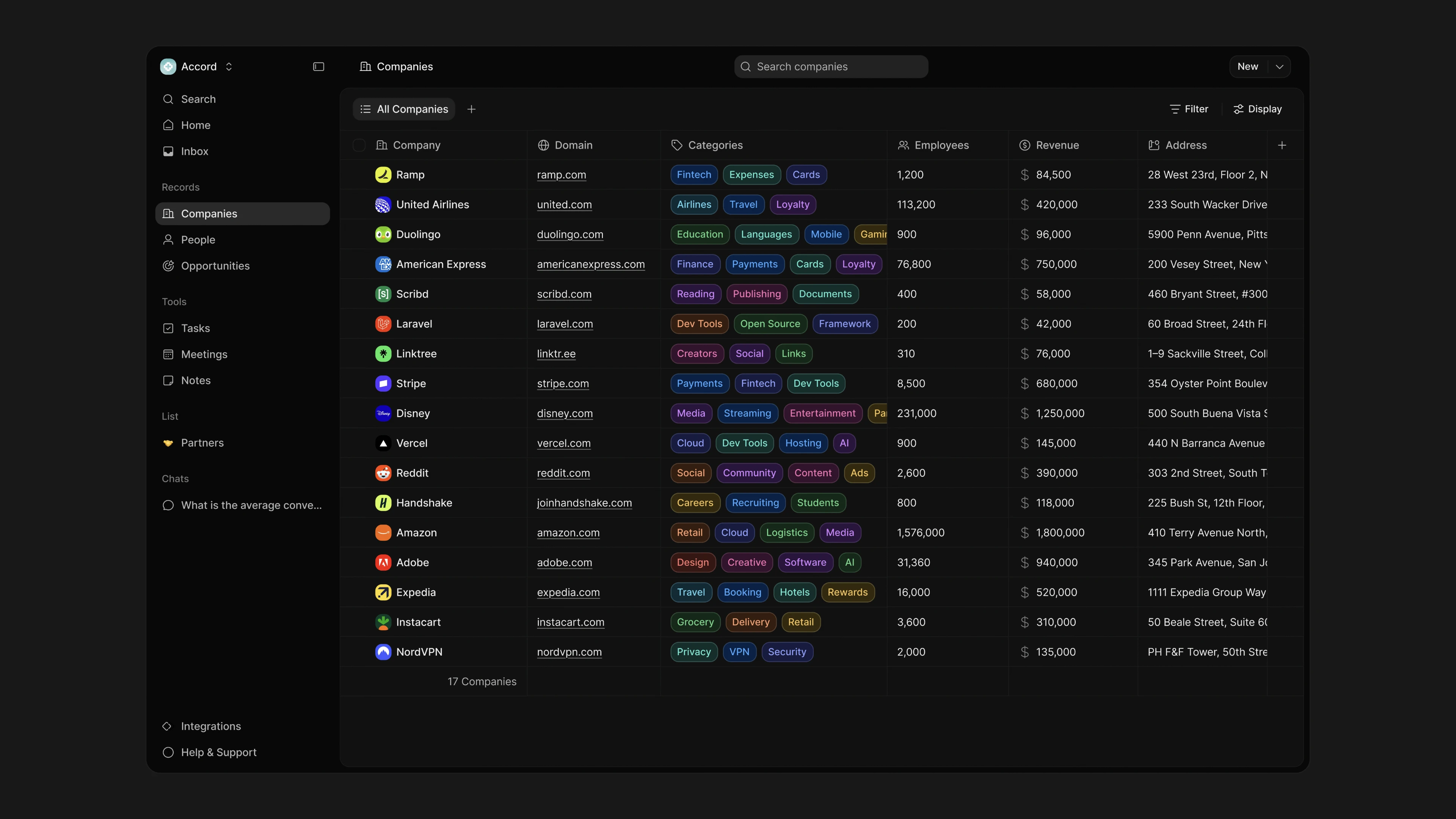Click the Handshake logo icon
The image size is (1456, 819).
point(383,503)
